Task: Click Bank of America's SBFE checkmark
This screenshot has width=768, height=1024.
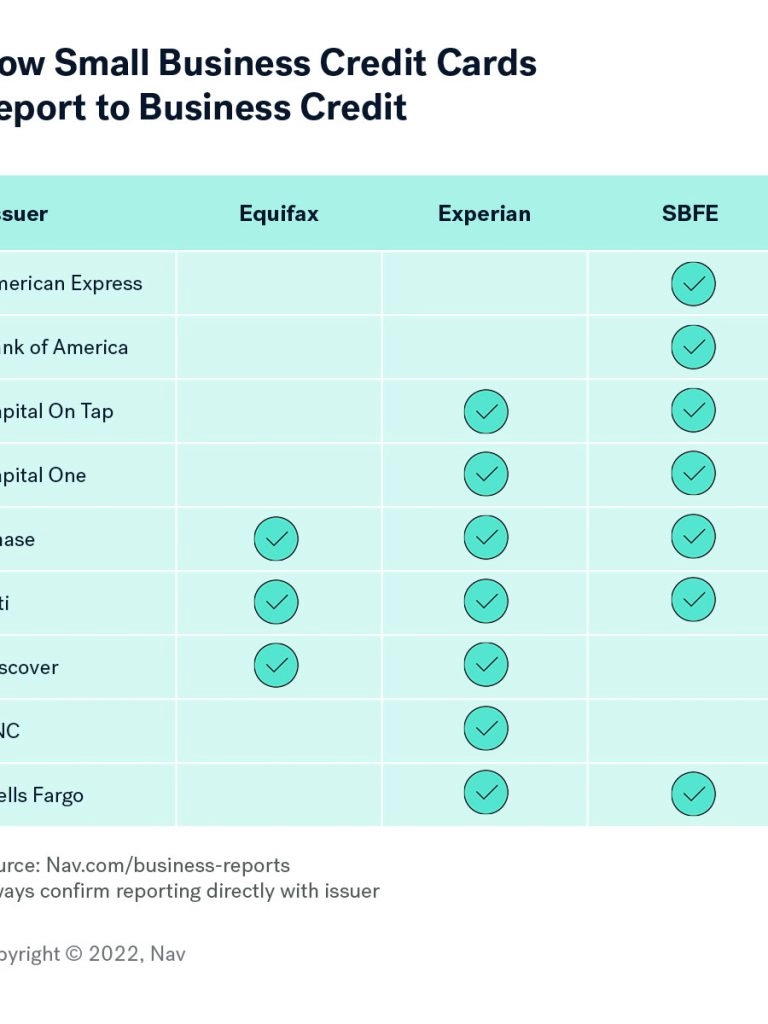Action: point(693,348)
